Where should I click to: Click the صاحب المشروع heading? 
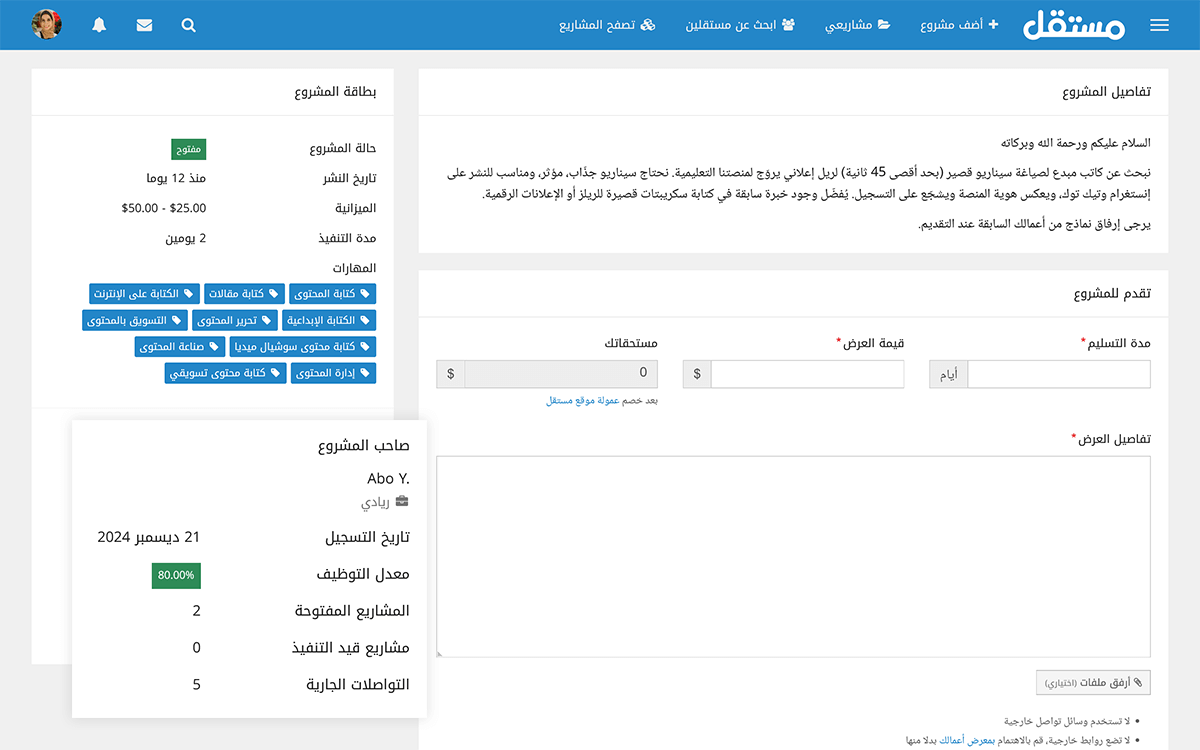(x=363, y=446)
